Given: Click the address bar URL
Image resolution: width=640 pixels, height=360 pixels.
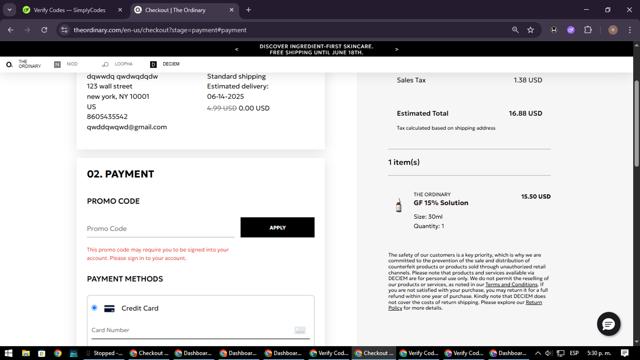Looking at the screenshot, I should click(160, 30).
